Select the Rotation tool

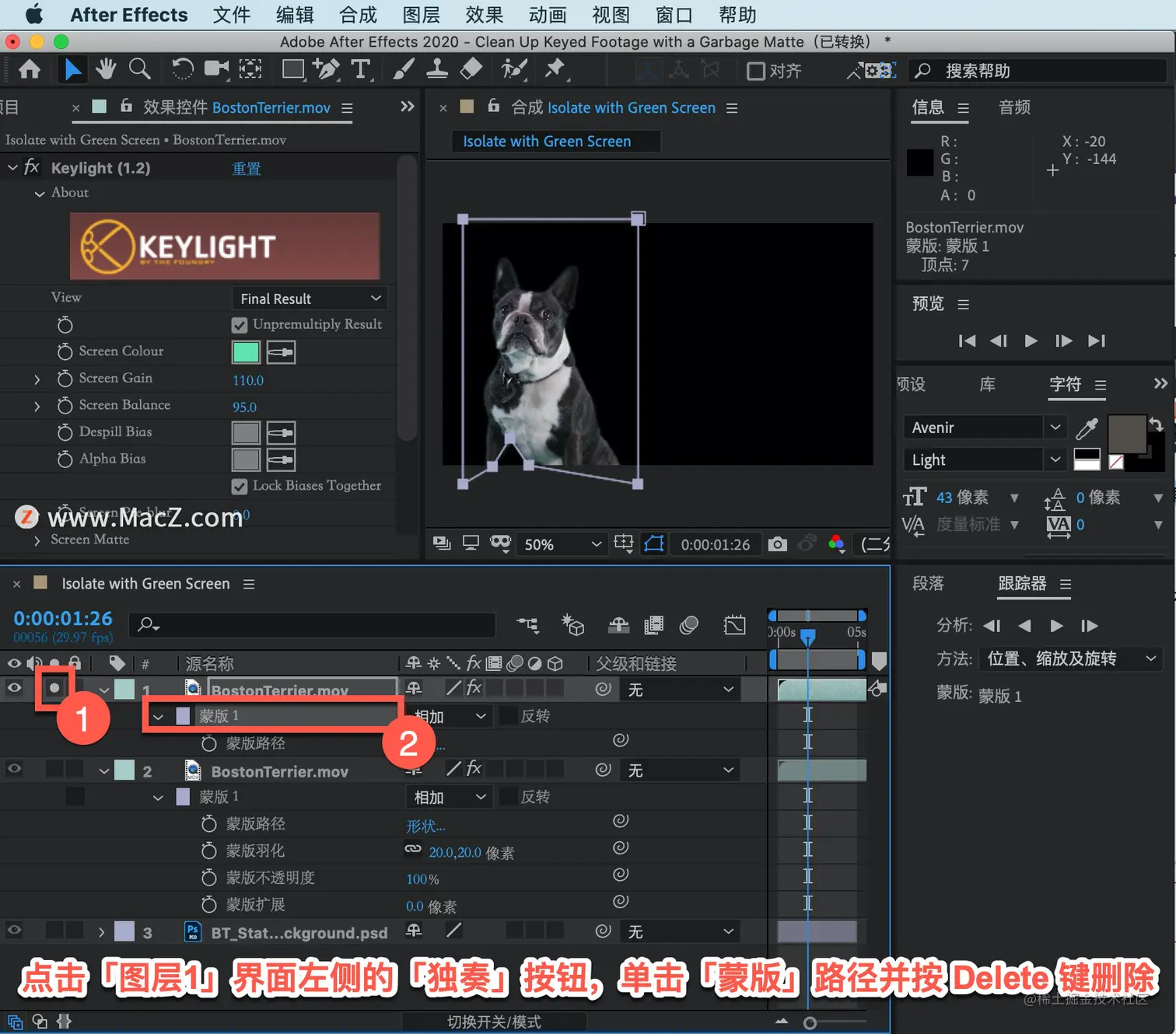182,70
